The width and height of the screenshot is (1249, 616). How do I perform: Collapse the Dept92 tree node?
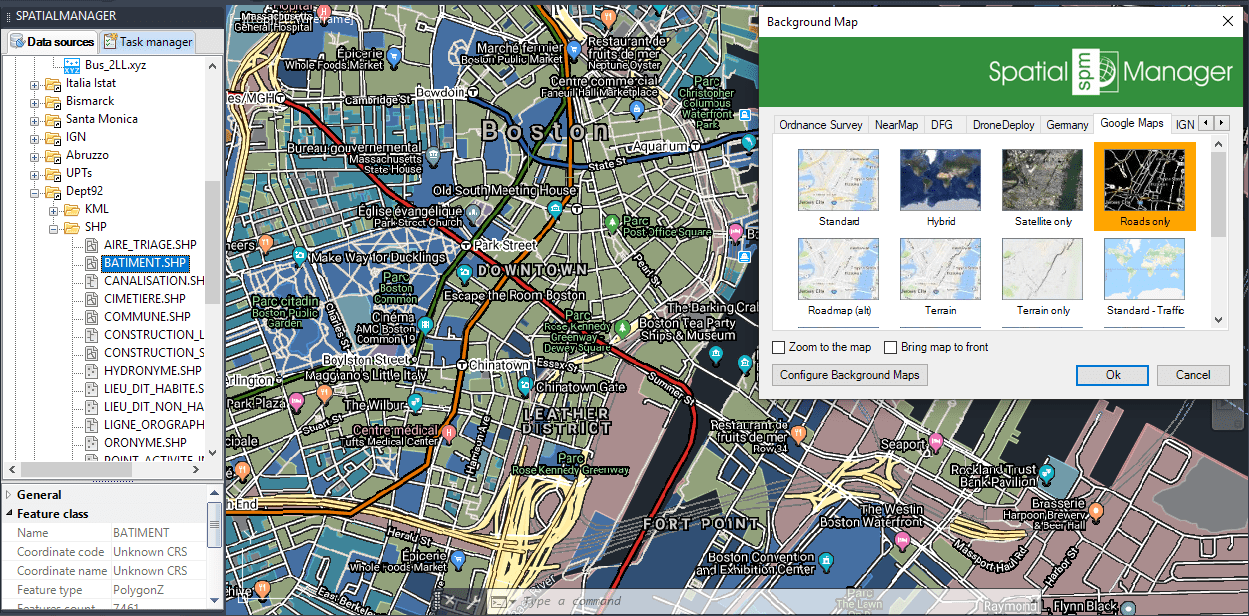tap(35, 192)
